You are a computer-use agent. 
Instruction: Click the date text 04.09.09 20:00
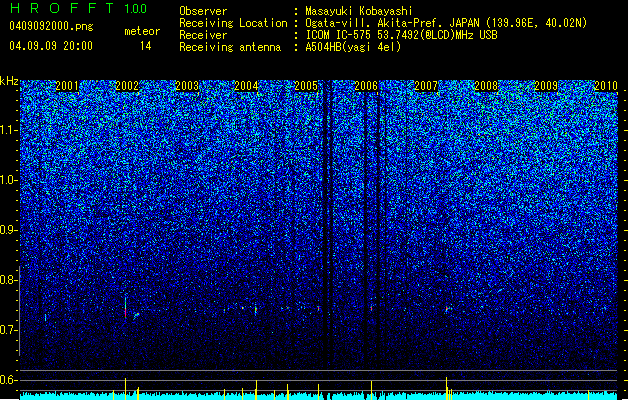coord(51,46)
